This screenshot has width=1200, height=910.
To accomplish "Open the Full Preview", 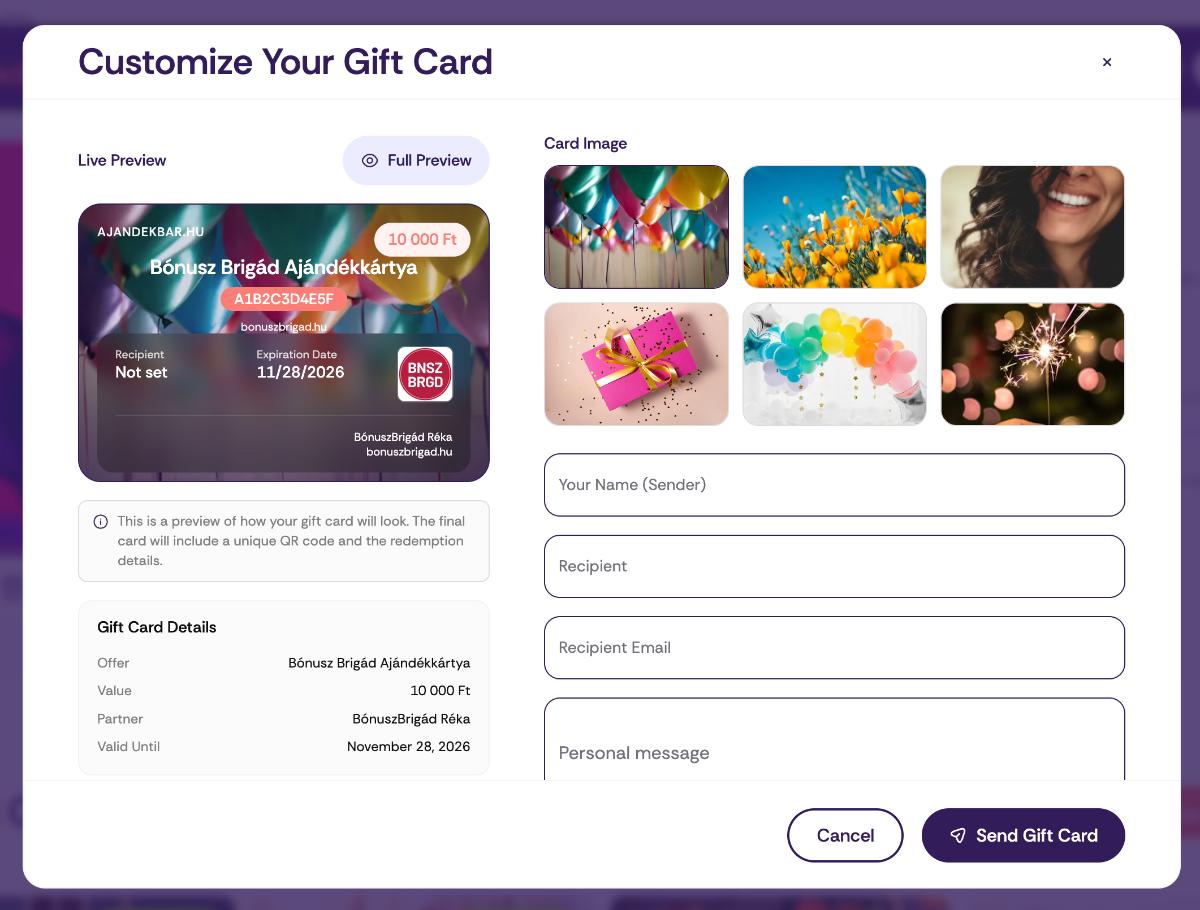I will coord(416,161).
